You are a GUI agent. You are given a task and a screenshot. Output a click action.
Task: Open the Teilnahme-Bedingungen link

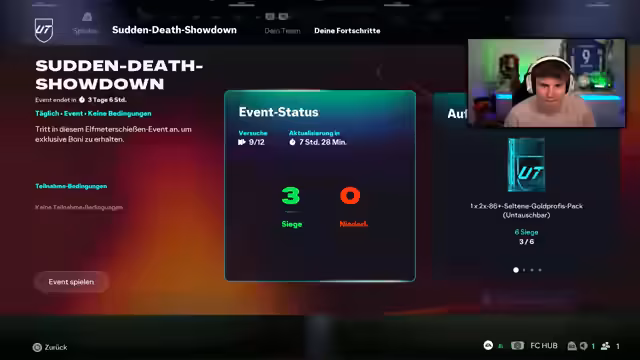click(71, 186)
